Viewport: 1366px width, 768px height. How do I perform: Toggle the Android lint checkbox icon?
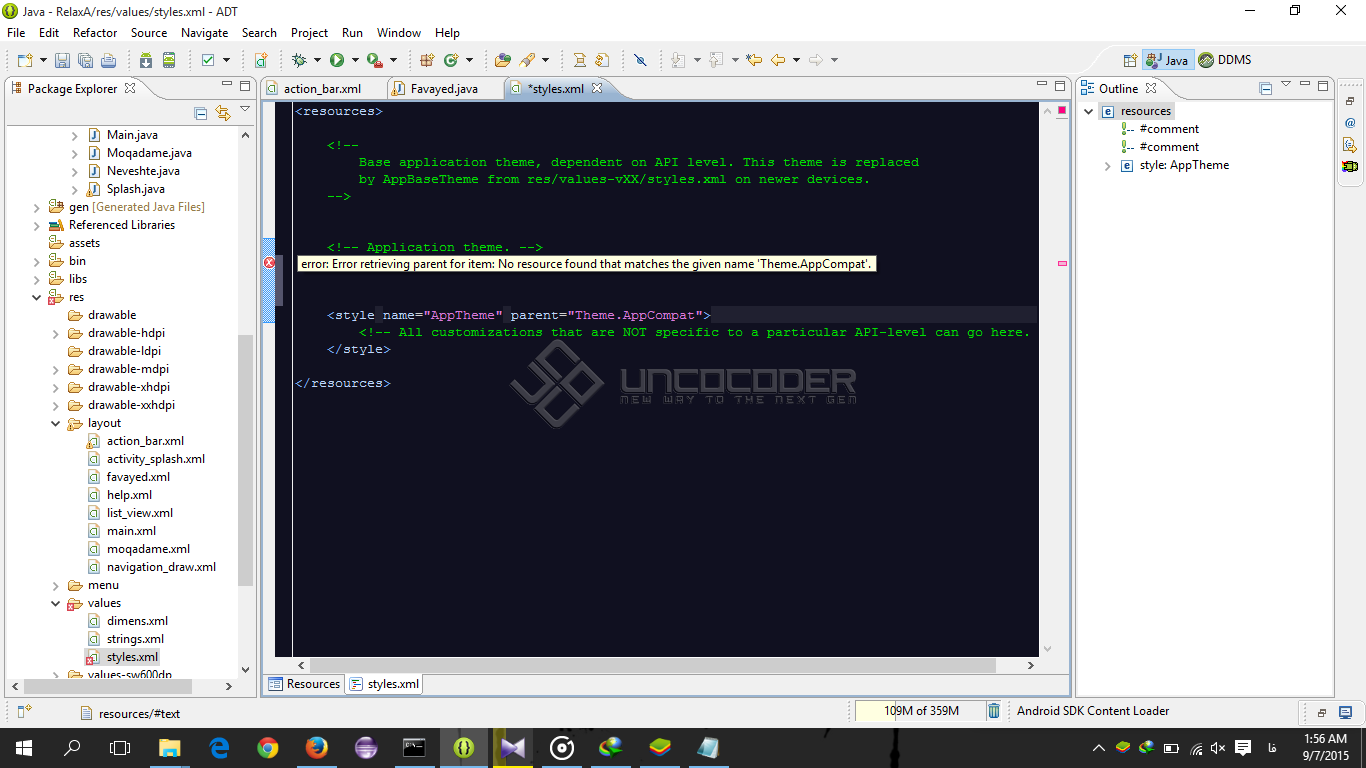(x=208, y=60)
